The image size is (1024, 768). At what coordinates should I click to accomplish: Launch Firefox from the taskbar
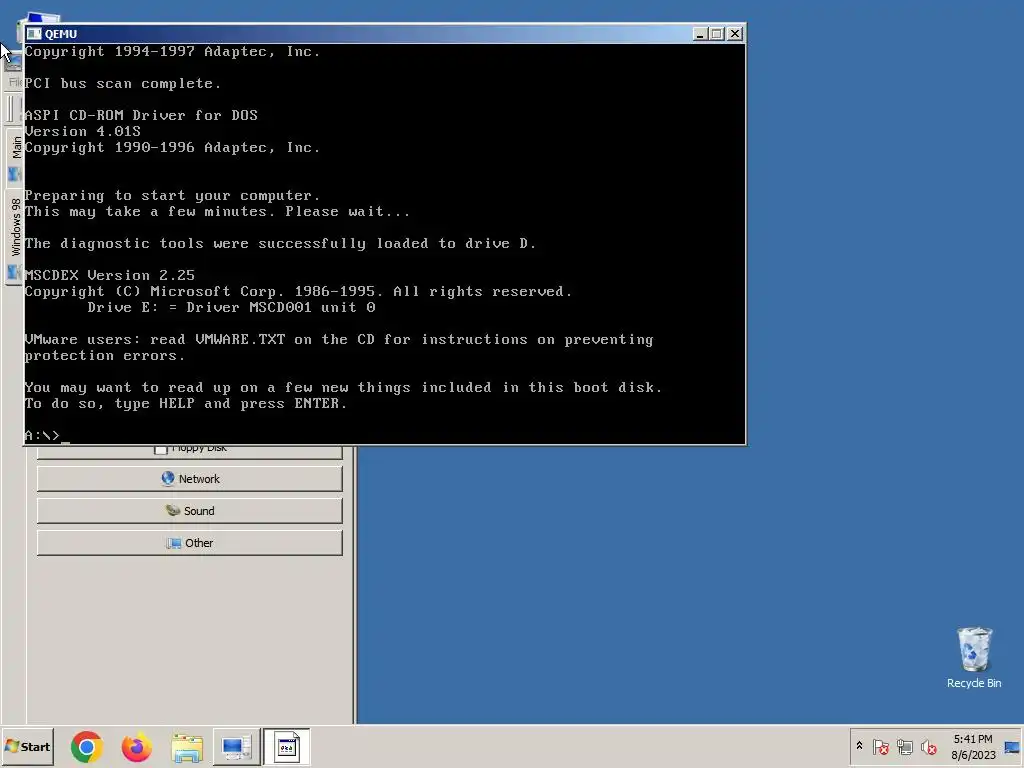tap(136, 746)
